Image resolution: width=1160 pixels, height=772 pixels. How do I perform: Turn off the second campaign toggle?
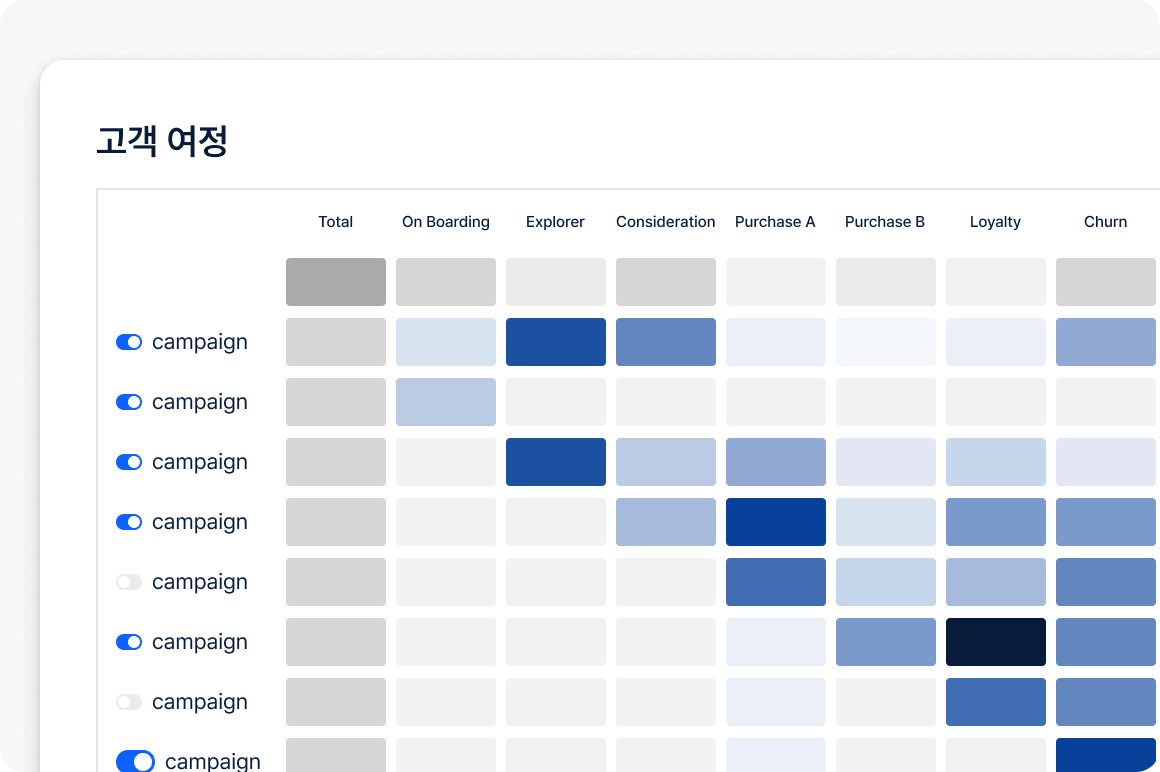tap(129, 402)
